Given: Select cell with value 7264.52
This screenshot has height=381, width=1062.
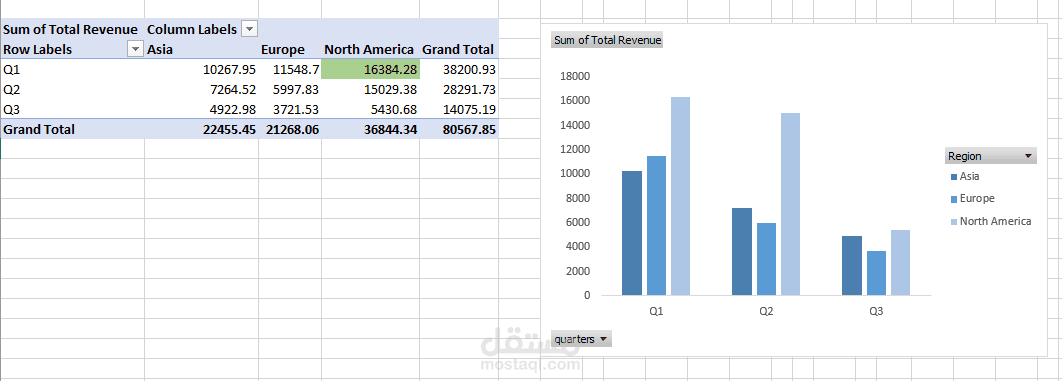Looking at the screenshot, I should [201, 89].
